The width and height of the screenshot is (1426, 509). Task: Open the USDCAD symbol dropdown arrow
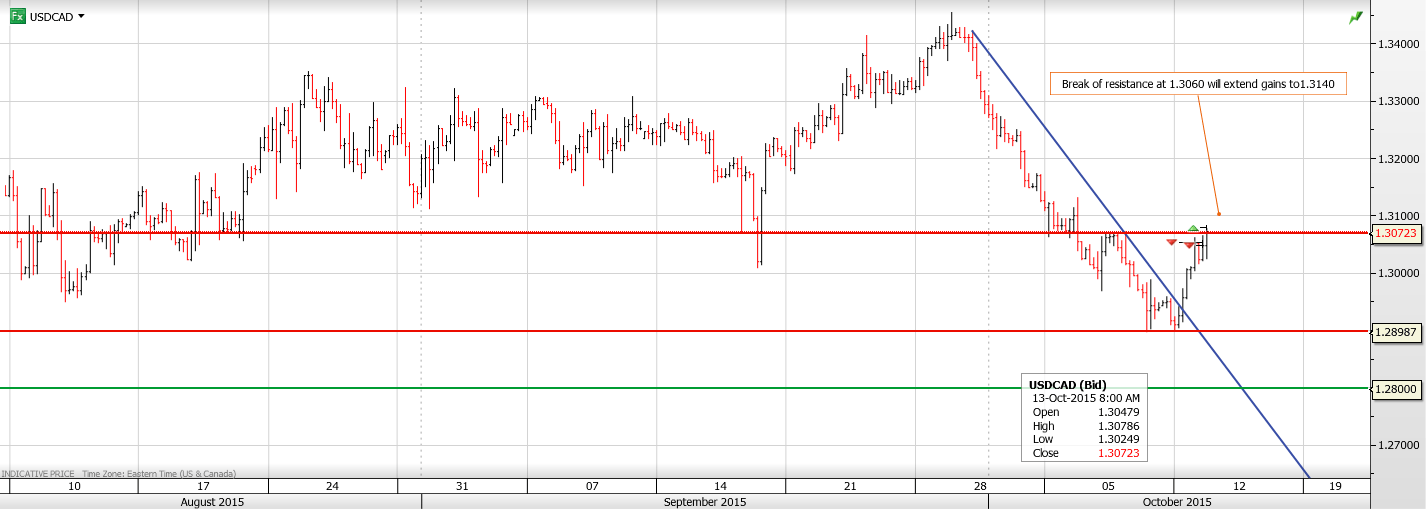tap(81, 16)
